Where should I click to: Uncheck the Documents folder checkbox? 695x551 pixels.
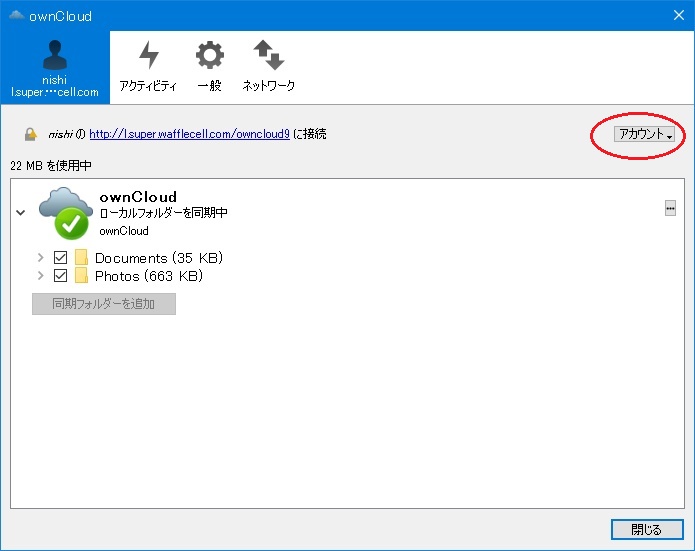[60, 258]
